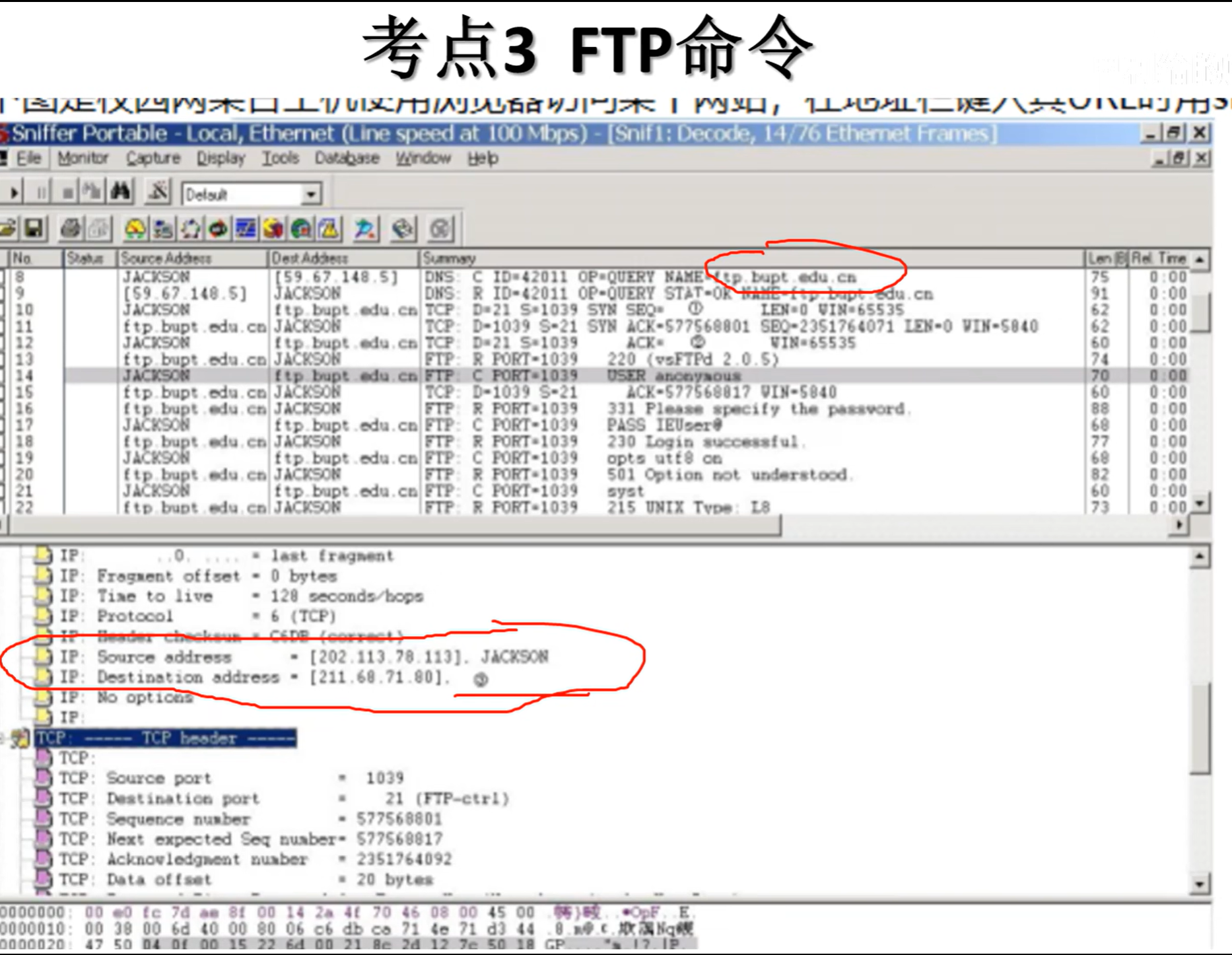Click the packet list scroll-down arrow

[1201, 503]
